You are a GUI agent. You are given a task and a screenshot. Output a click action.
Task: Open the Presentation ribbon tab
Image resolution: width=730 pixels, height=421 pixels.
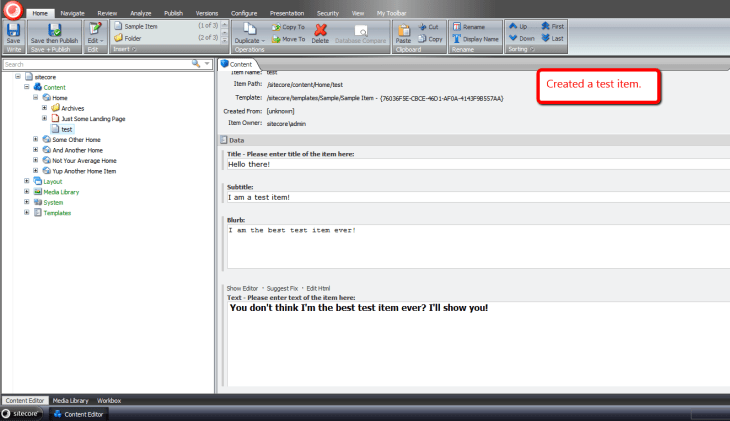tap(287, 13)
